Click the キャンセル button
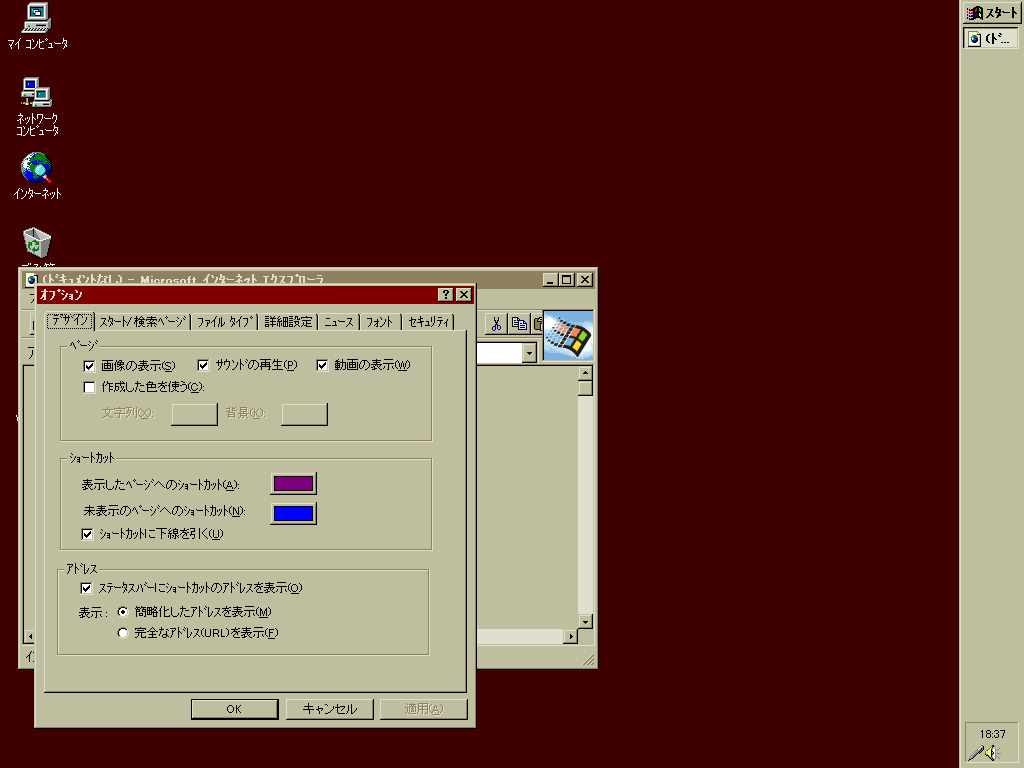Viewport: 1024px width, 768px height. coord(329,709)
